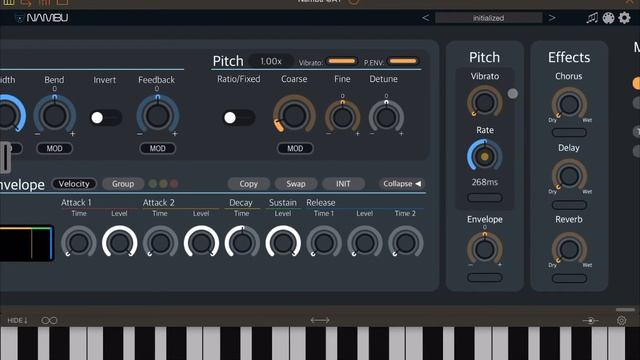Toggle the Invert switch

(105, 118)
